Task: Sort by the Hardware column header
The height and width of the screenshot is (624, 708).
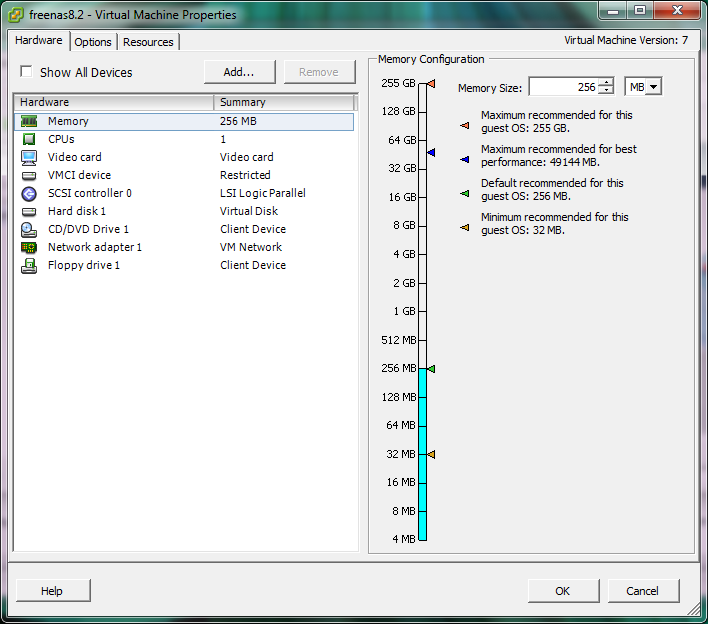Action: tap(114, 102)
